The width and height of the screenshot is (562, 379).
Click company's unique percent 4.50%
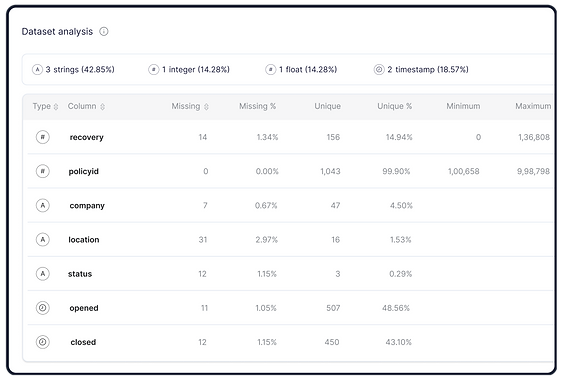point(401,205)
